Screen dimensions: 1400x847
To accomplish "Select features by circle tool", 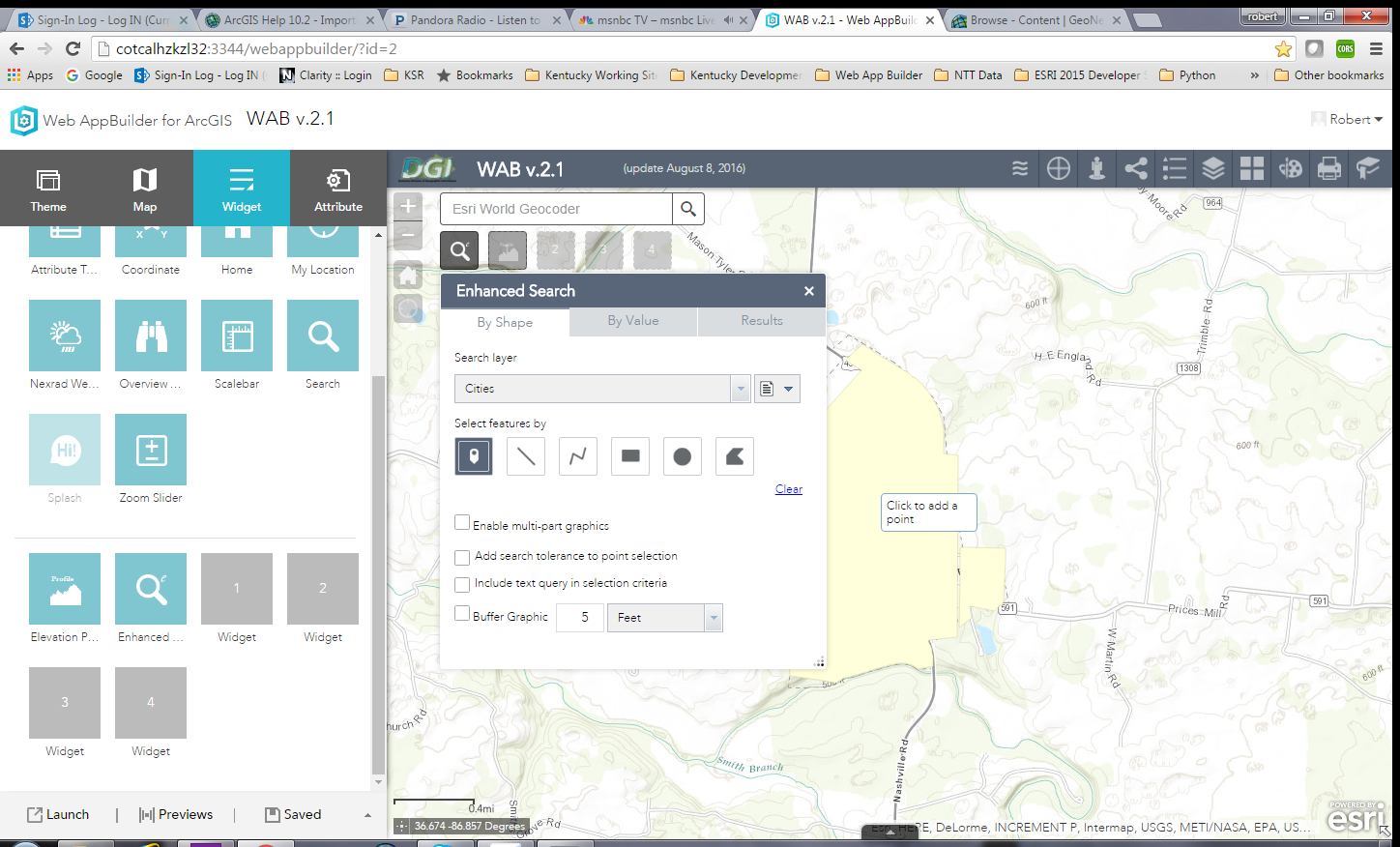I will (683, 456).
